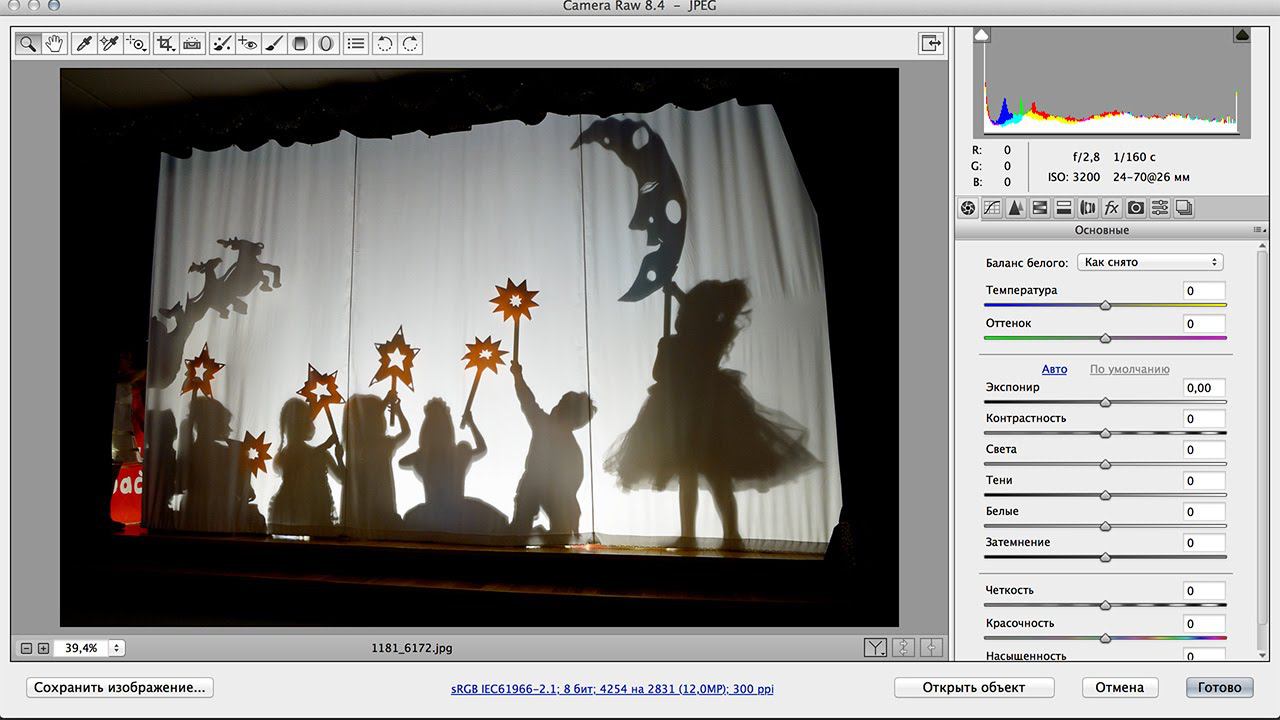Image resolution: width=1280 pixels, height=720 pixels.
Task: Open the zoom level dropdown showing 39,4%
Action: click(x=116, y=648)
